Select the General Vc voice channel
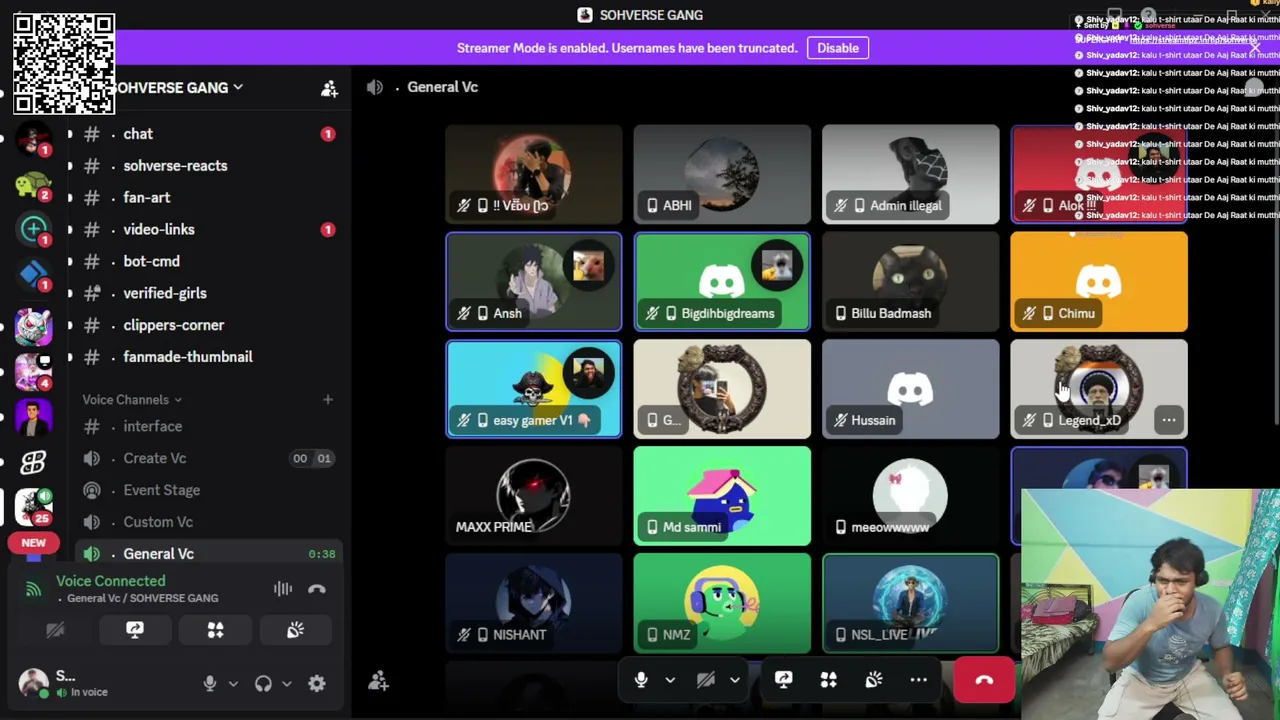1280x720 pixels. pyautogui.click(x=208, y=554)
